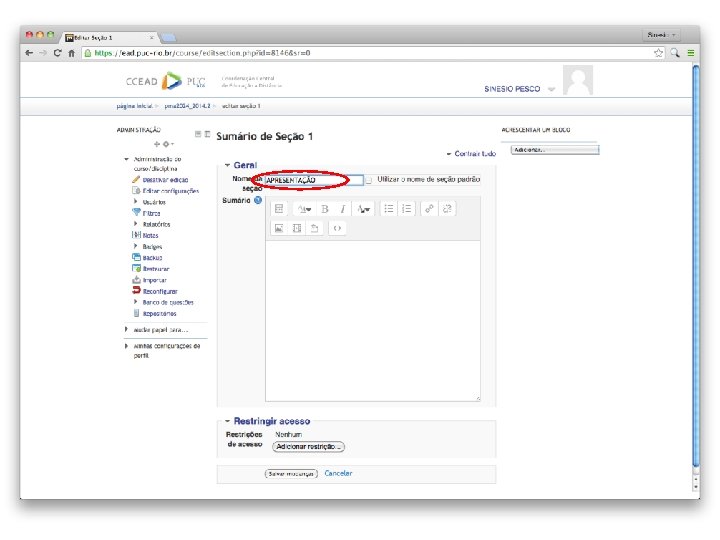The height and width of the screenshot is (540, 720).
Task: Click Salvar mudanças button
Action: point(291,473)
